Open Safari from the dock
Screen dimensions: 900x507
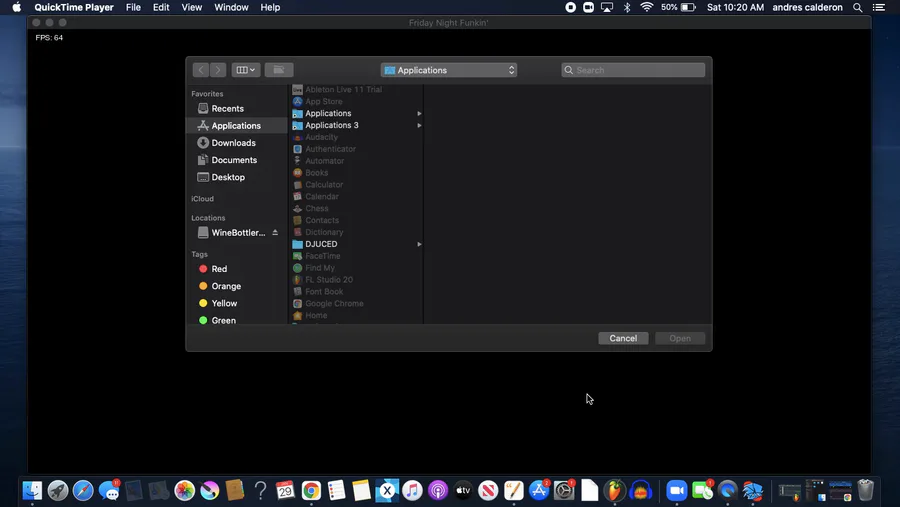(83, 490)
